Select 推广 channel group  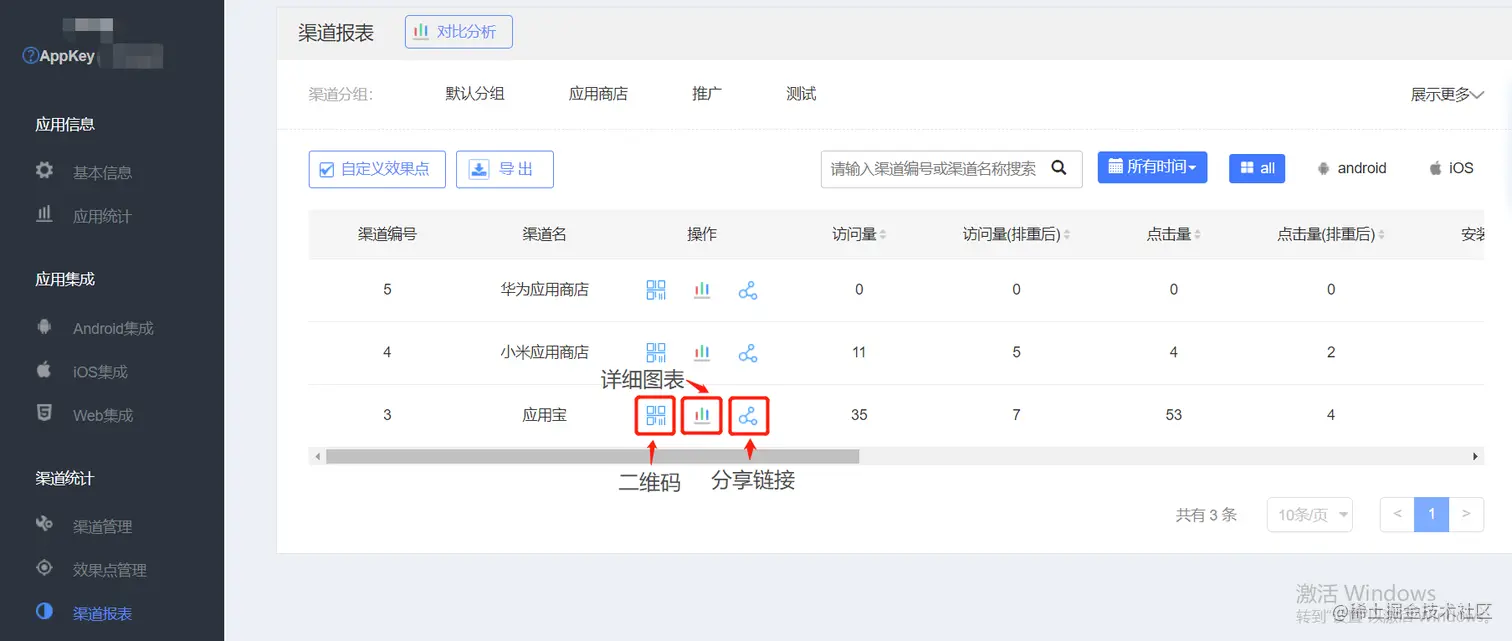coord(707,94)
